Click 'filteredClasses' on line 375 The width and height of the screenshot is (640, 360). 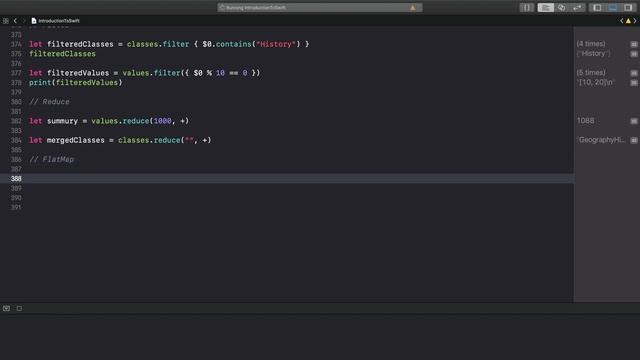[x=62, y=54]
